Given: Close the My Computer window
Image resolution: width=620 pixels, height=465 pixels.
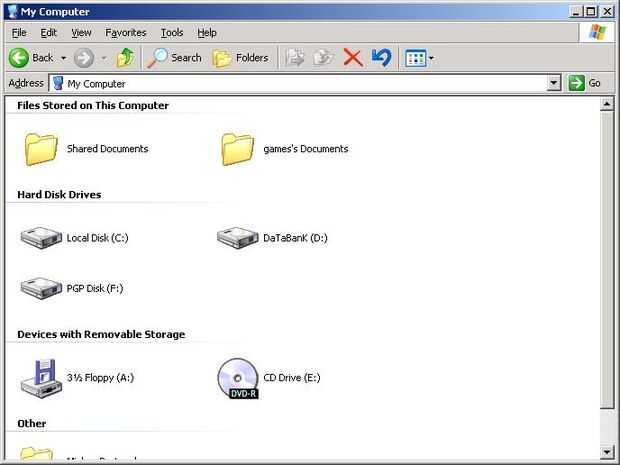Looking at the screenshot, I should (x=607, y=12).
